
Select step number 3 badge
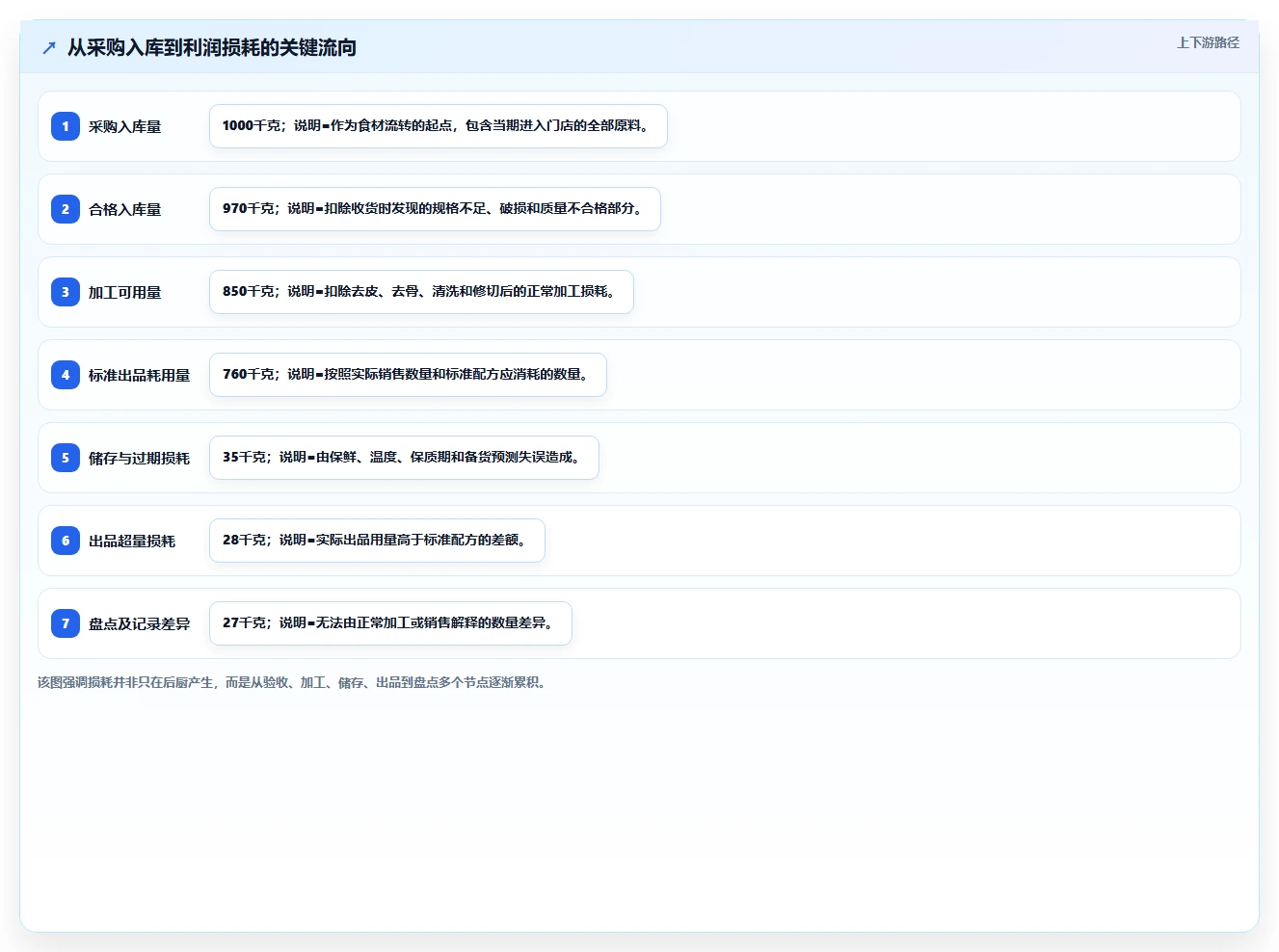click(66, 292)
